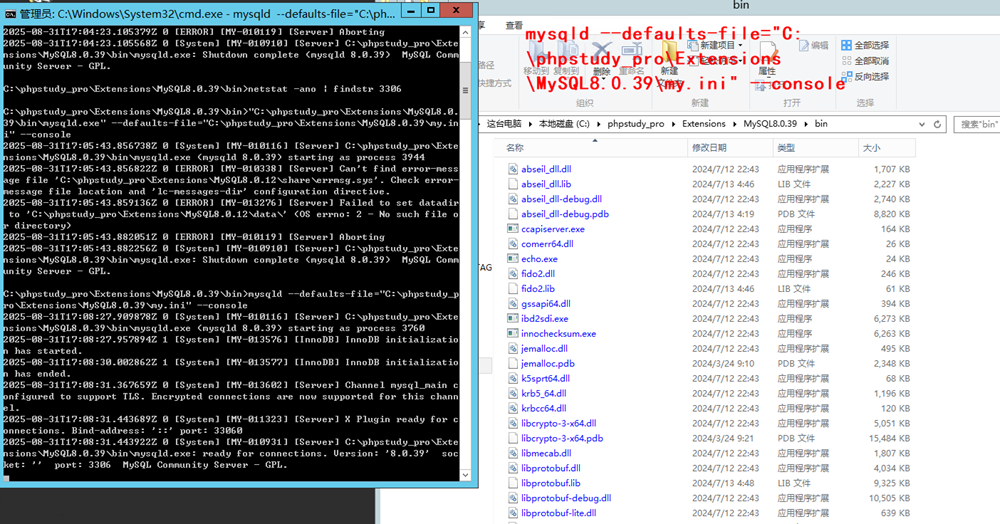Image resolution: width=1000 pixels, height=524 pixels.
Task: Select the echo.exe application icon
Action: [513, 259]
